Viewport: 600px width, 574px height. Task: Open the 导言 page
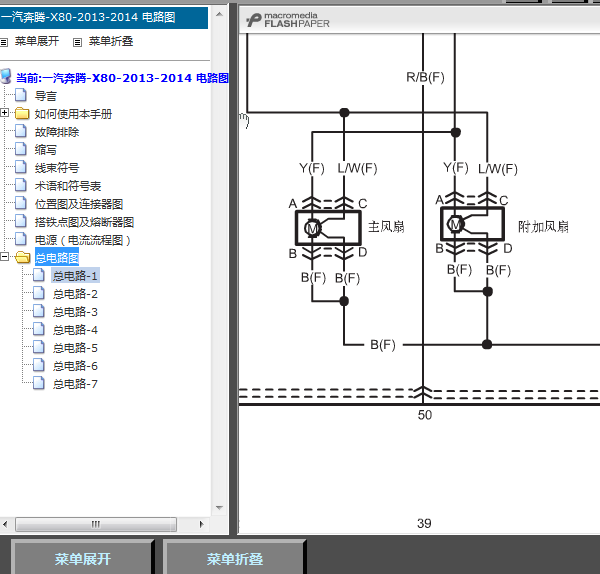coord(46,96)
